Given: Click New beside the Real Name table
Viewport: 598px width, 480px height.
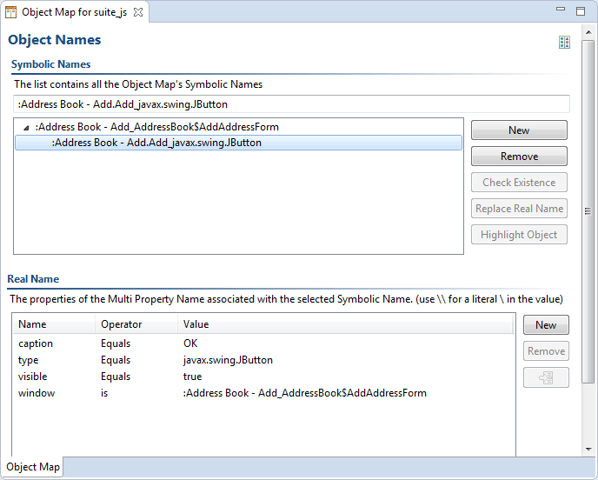Looking at the screenshot, I should [x=546, y=325].
